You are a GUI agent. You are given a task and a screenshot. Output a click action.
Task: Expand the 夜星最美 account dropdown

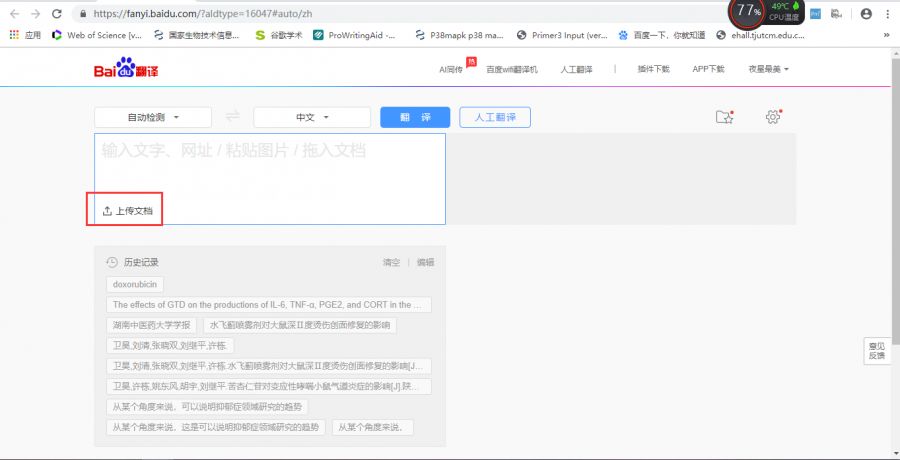point(769,69)
